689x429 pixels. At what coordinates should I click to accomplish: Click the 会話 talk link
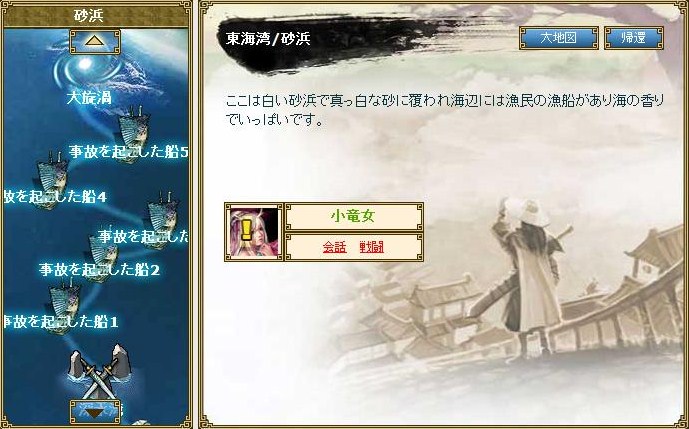(334, 247)
